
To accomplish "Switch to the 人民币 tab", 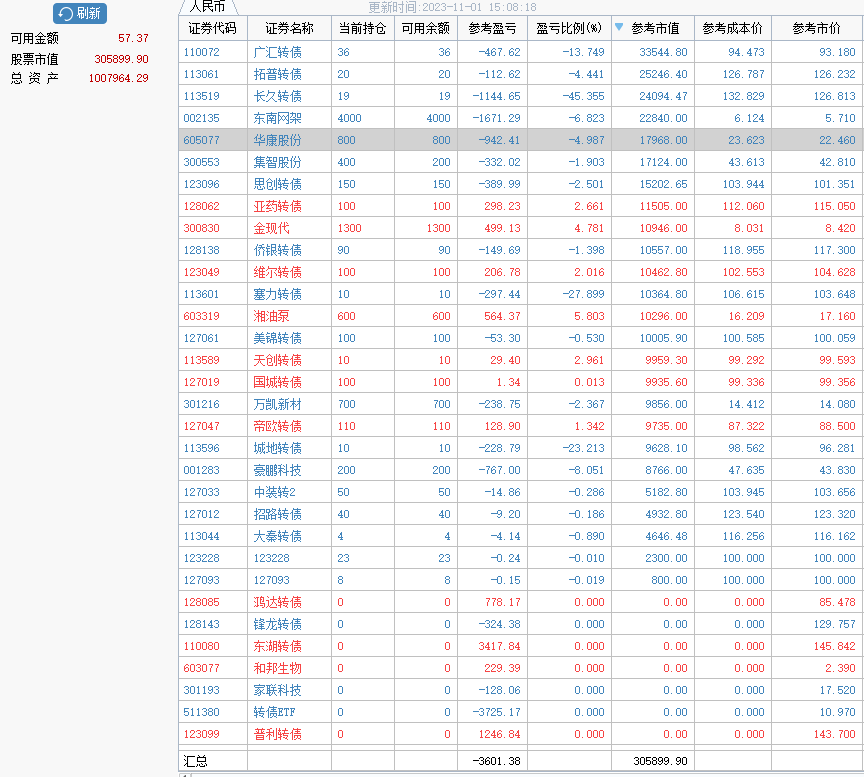I will (208, 6).
